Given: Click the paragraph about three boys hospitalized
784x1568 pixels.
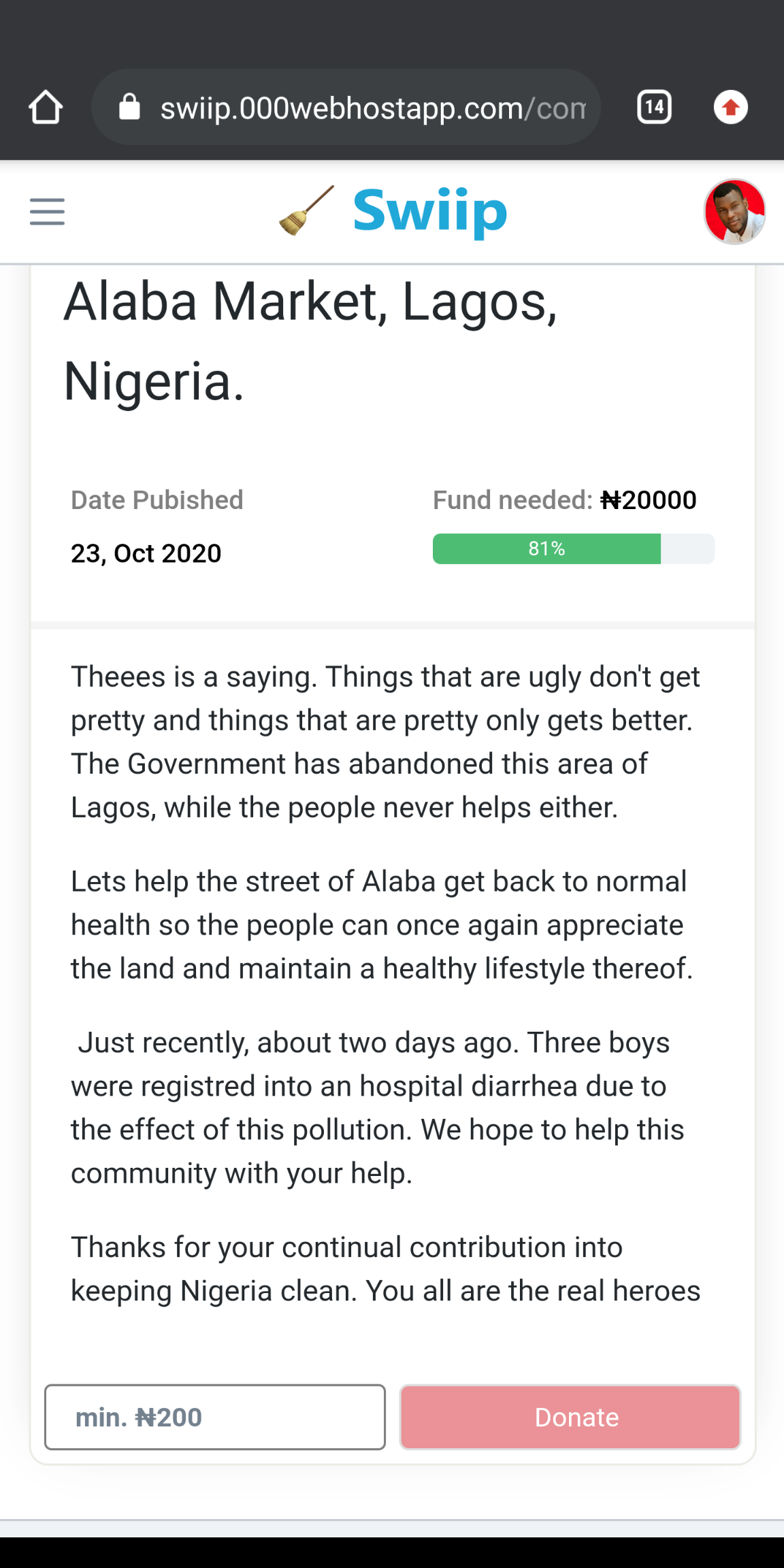Looking at the screenshot, I should (378, 1107).
